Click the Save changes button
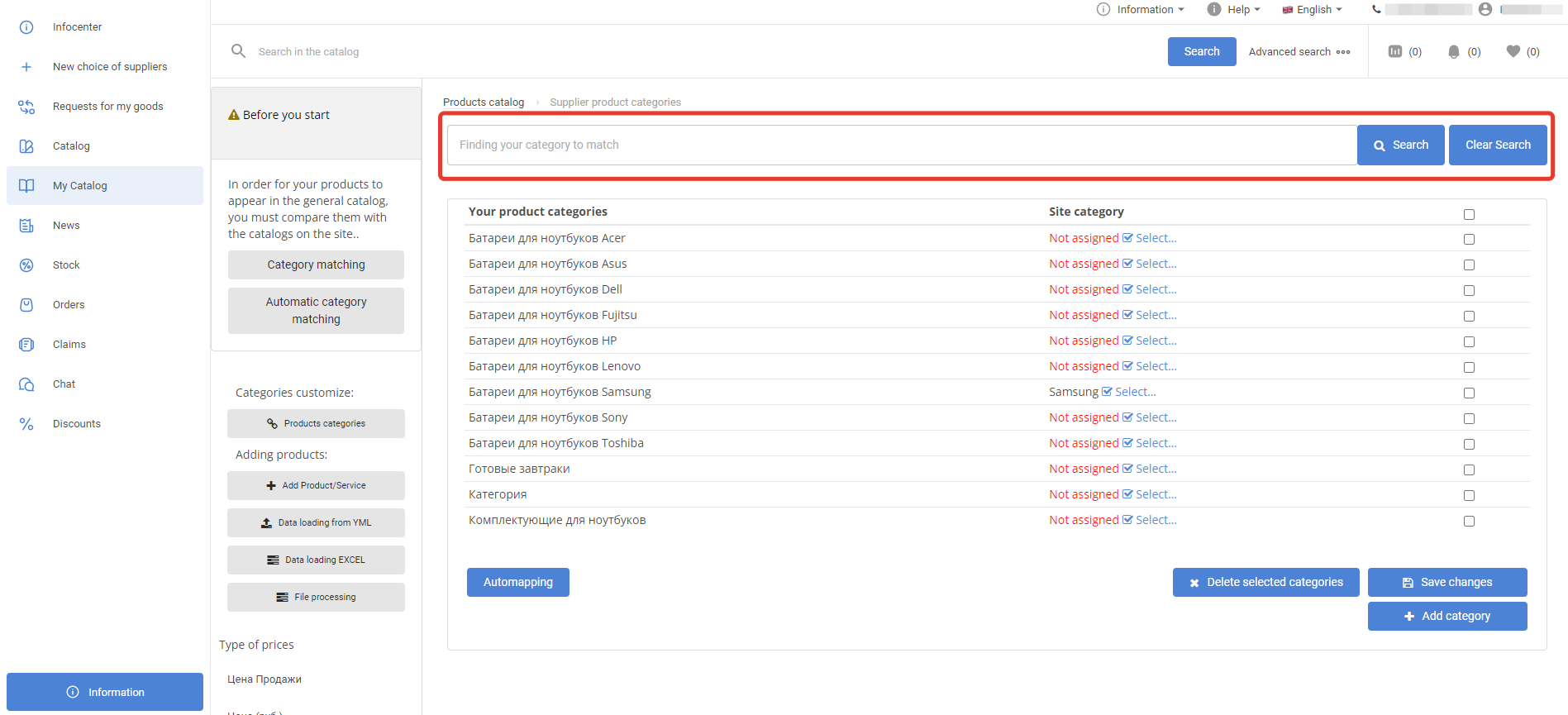Viewport: 1568px width, 715px height. tap(1446, 582)
